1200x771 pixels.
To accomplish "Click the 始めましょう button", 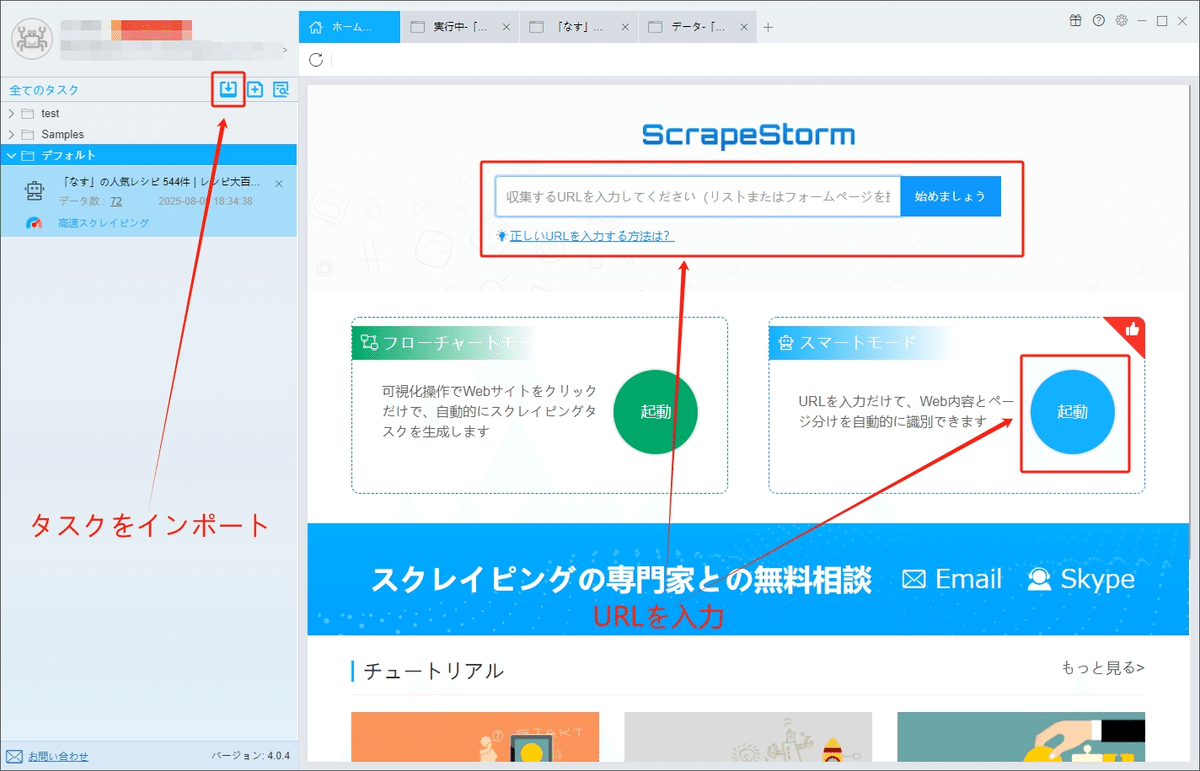I will [950, 196].
